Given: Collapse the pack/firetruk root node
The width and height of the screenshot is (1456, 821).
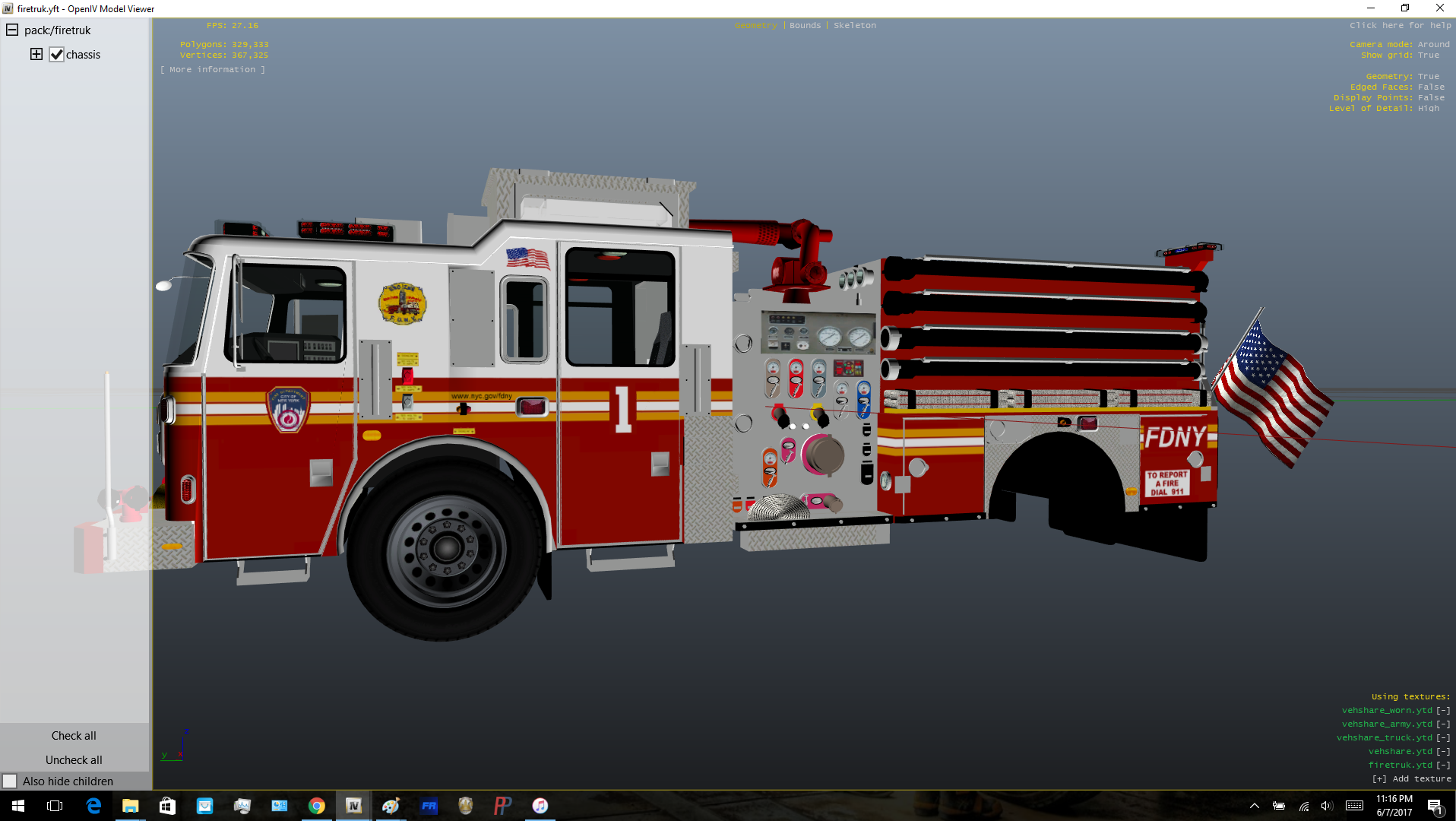Looking at the screenshot, I should (x=12, y=30).
